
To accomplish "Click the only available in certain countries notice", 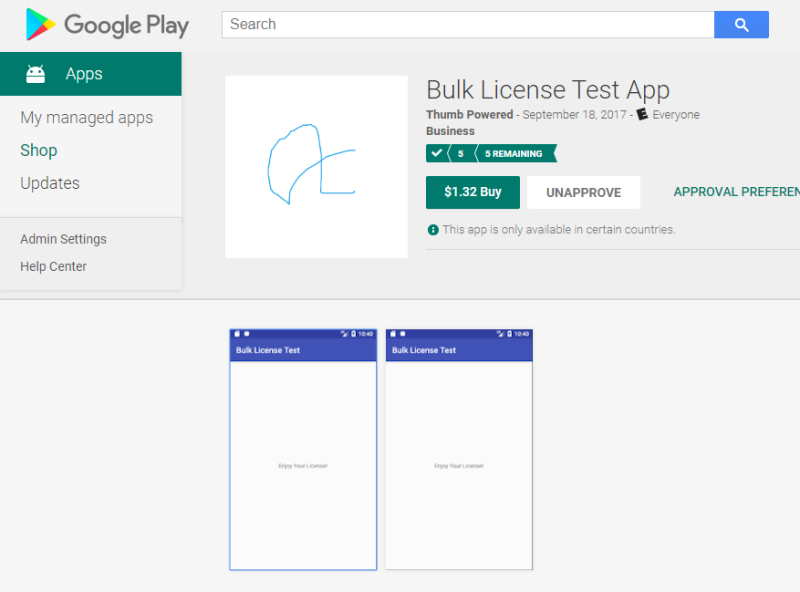I will pyautogui.click(x=559, y=230).
